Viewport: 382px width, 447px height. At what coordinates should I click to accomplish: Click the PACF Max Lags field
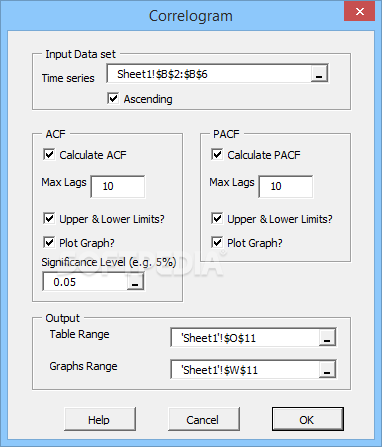(286, 186)
